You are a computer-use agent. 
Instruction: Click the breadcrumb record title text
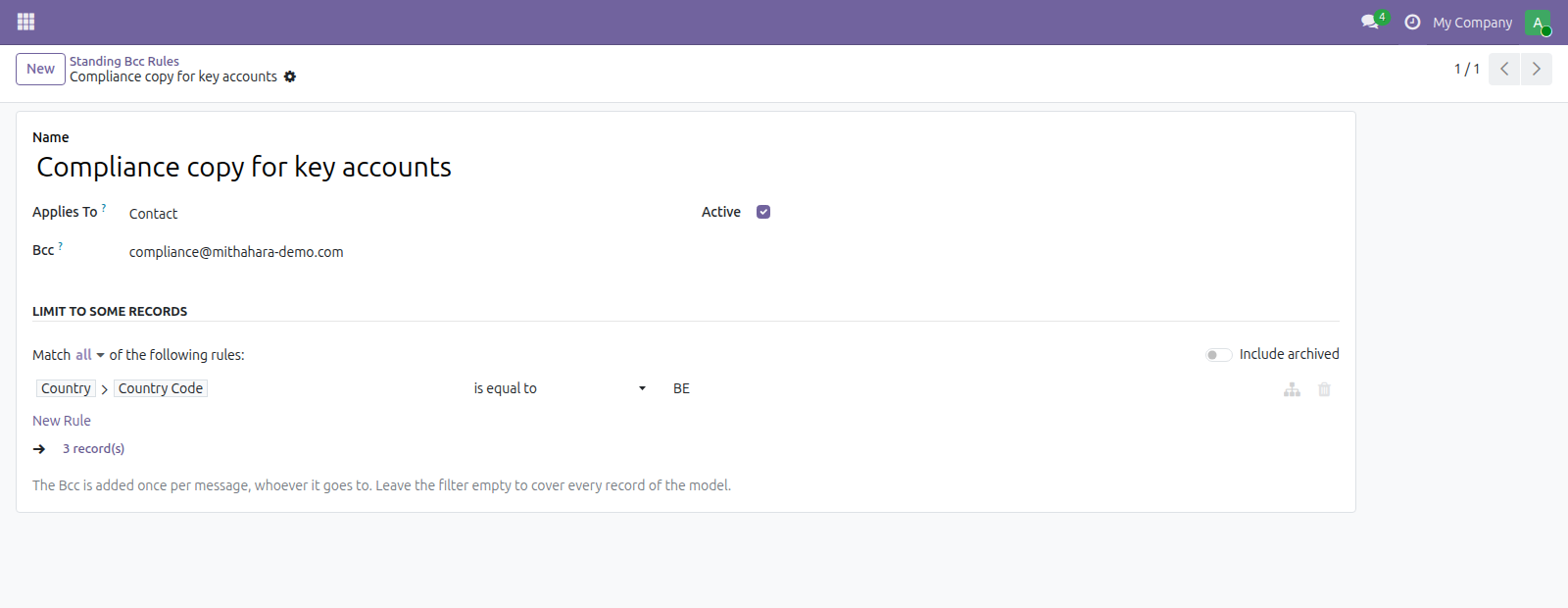[x=173, y=76]
